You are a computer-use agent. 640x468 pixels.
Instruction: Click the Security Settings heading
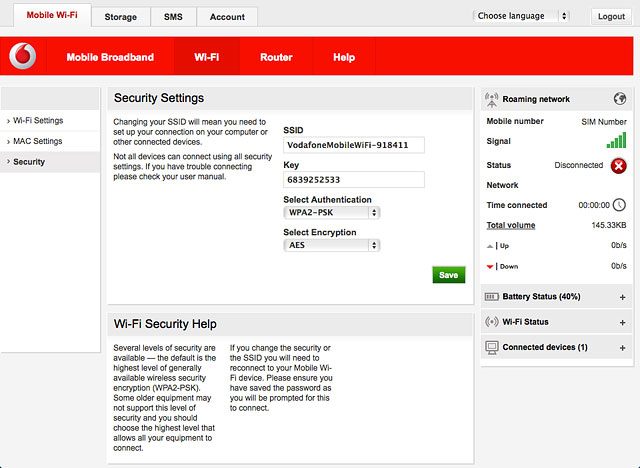(159, 98)
